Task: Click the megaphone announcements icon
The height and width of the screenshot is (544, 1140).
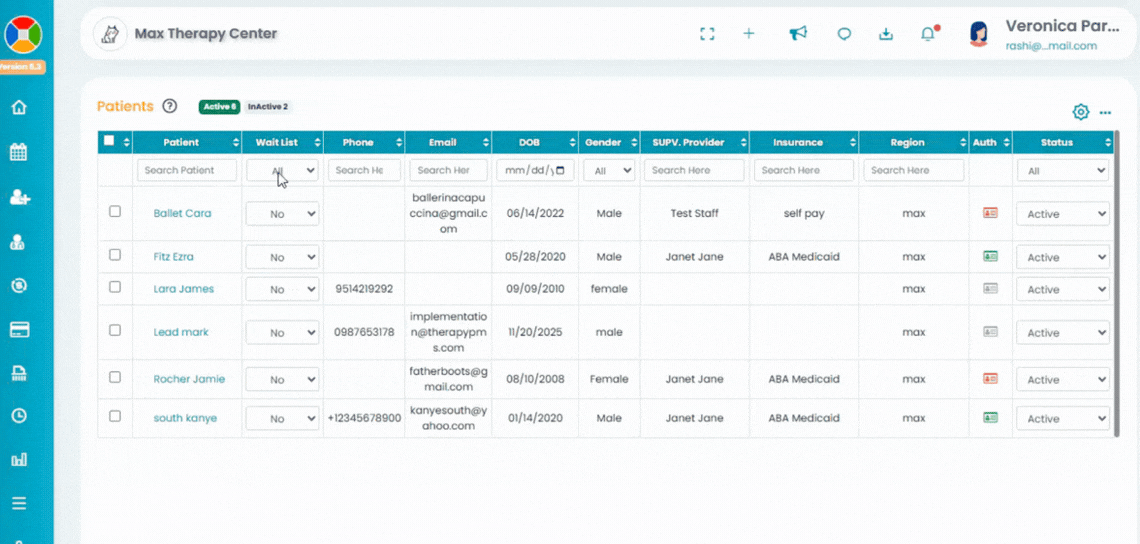Action: (x=797, y=34)
